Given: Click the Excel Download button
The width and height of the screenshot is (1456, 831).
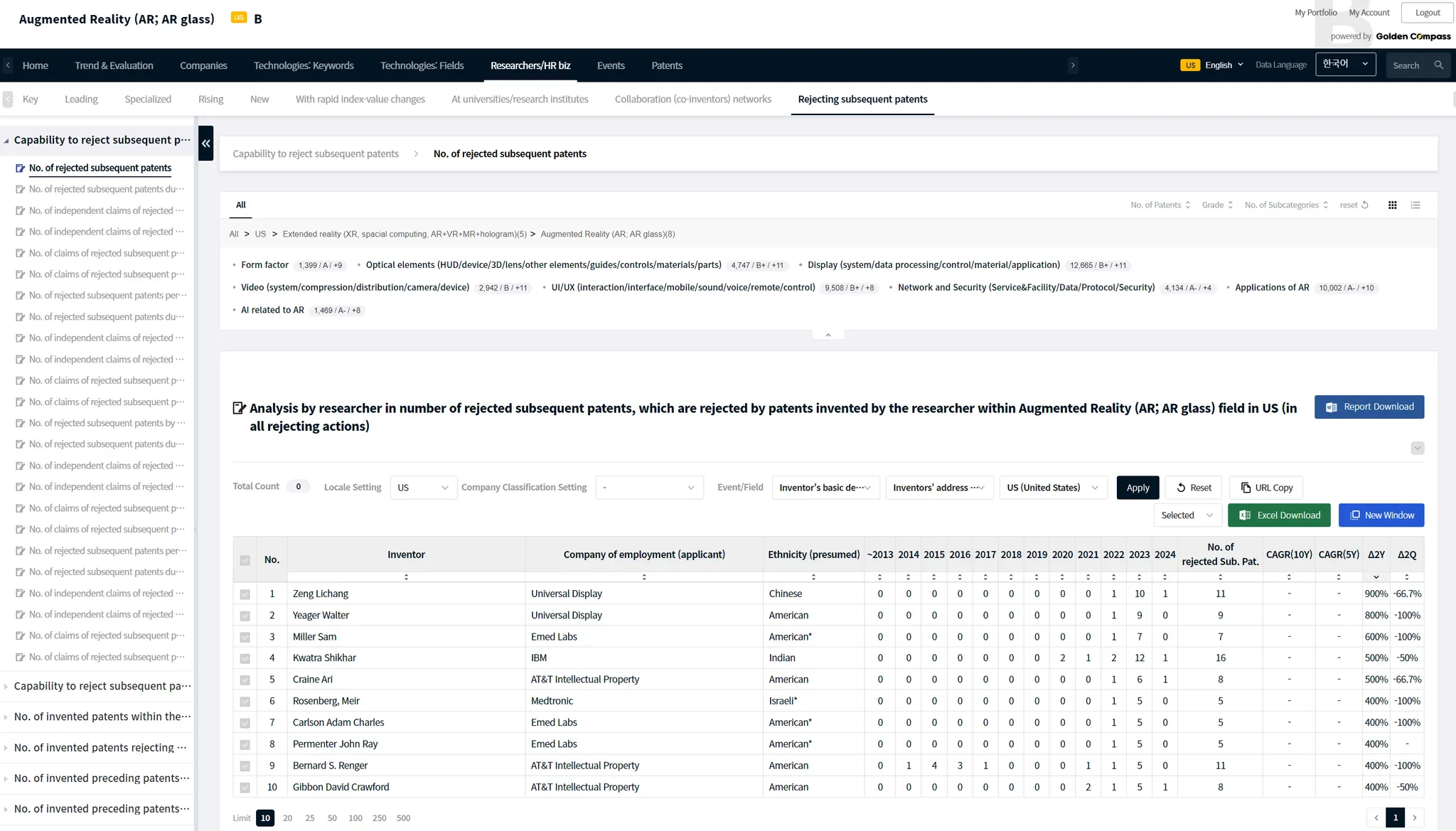Looking at the screenshot, I should point(1279,515).
